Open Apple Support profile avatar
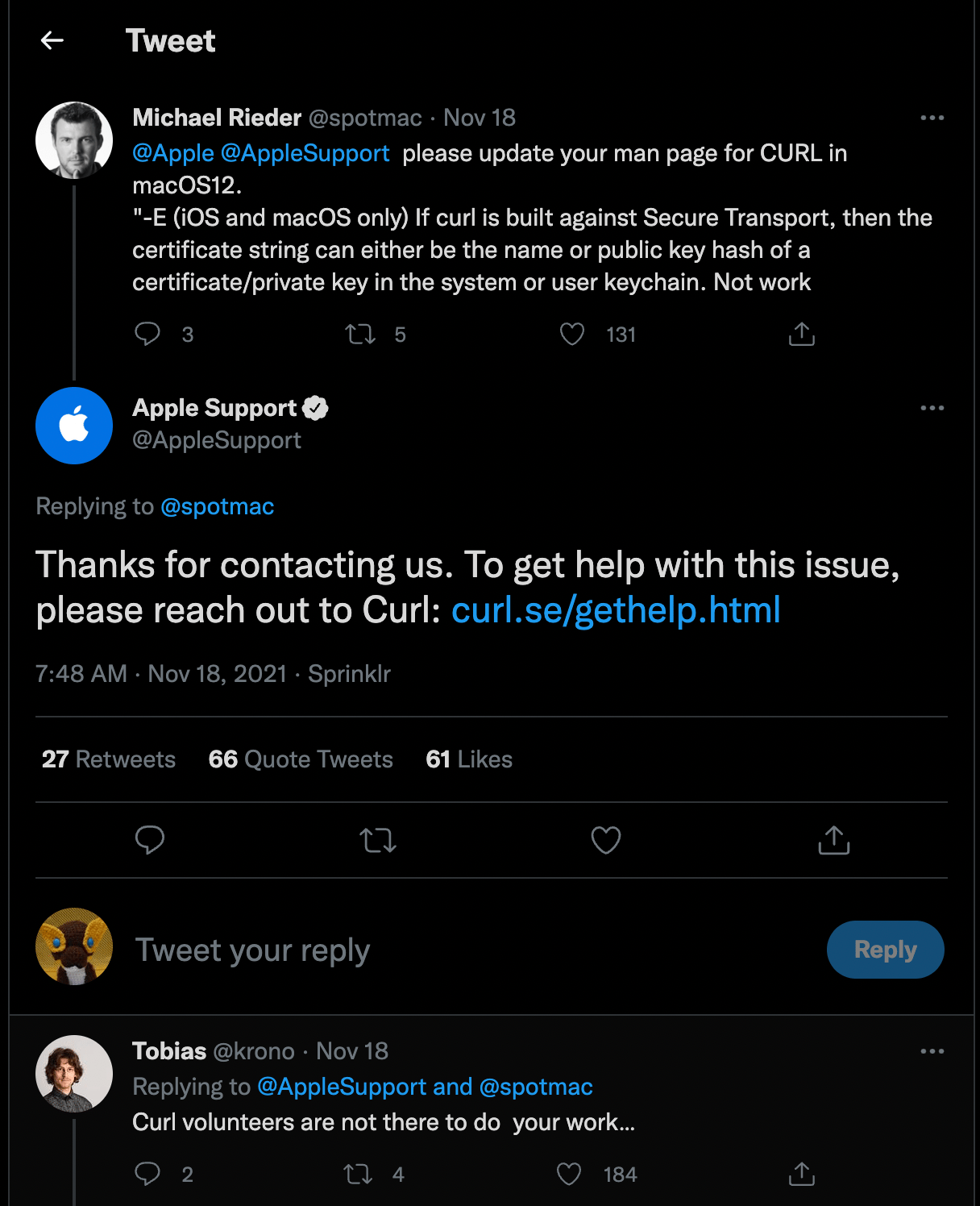 pos(74,426)
